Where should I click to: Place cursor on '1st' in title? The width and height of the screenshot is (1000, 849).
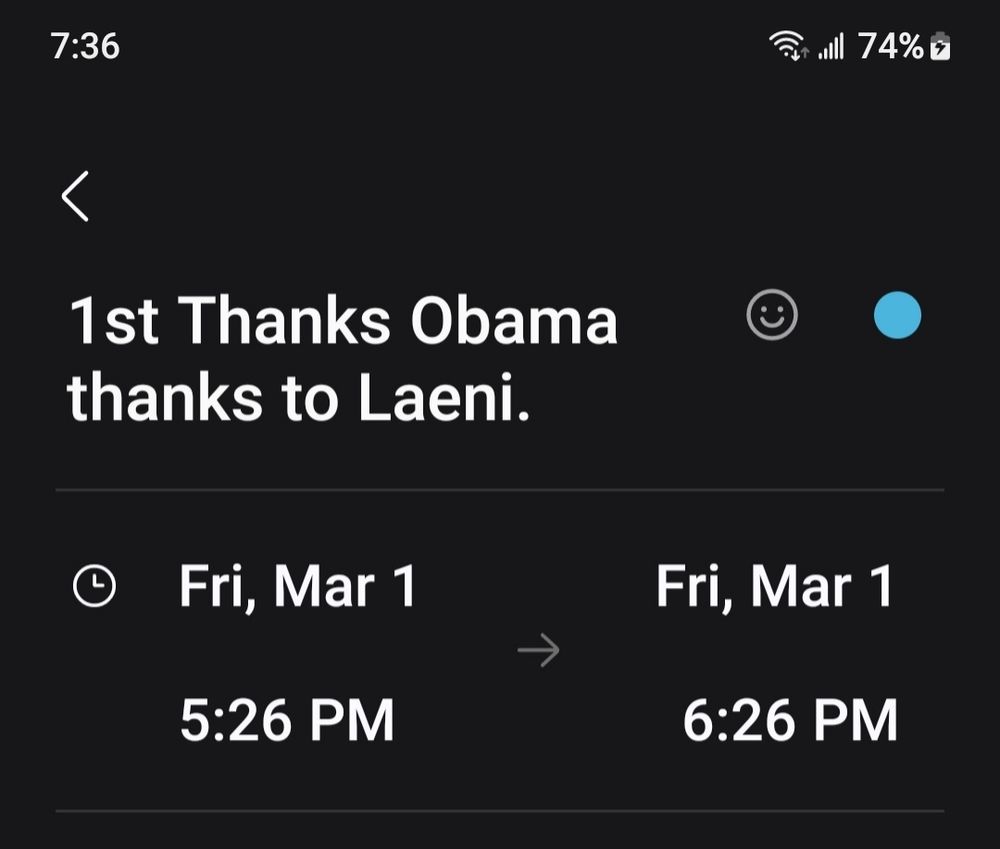point(114,321)
